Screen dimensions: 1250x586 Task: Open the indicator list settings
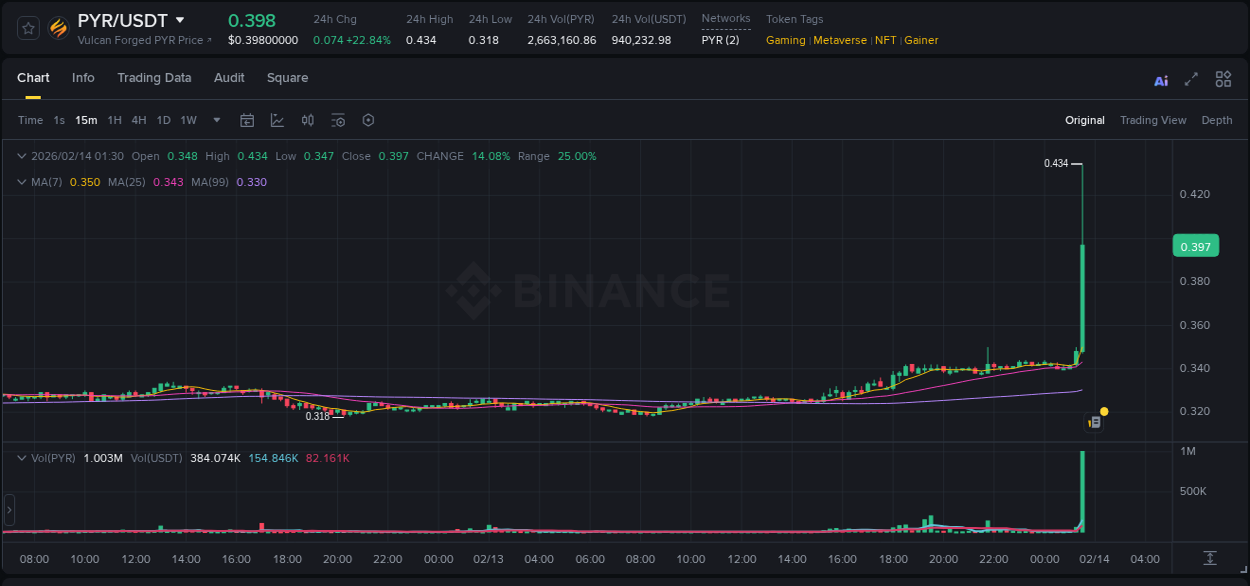338,120
